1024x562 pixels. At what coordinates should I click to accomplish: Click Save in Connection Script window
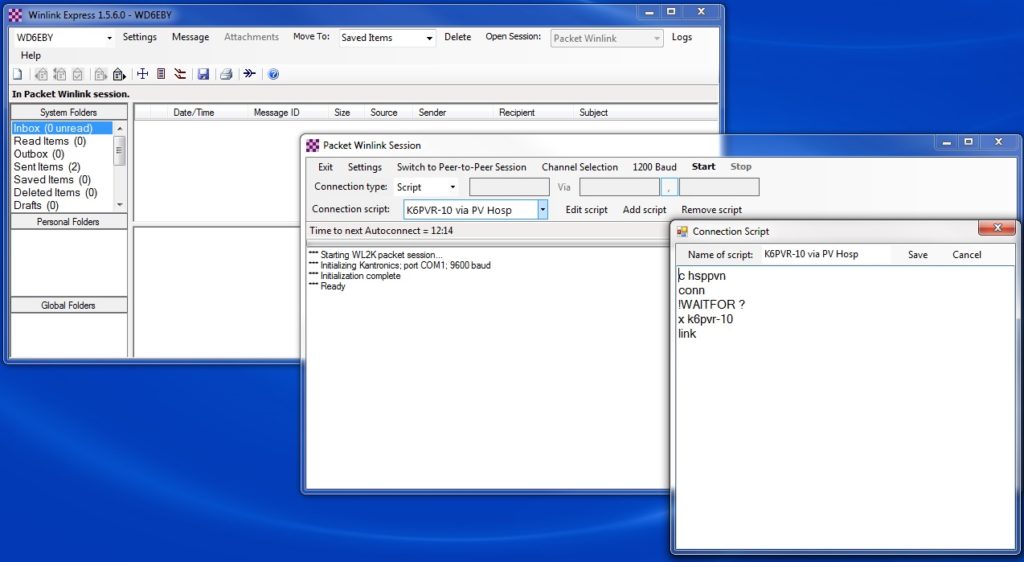(918, 255)
